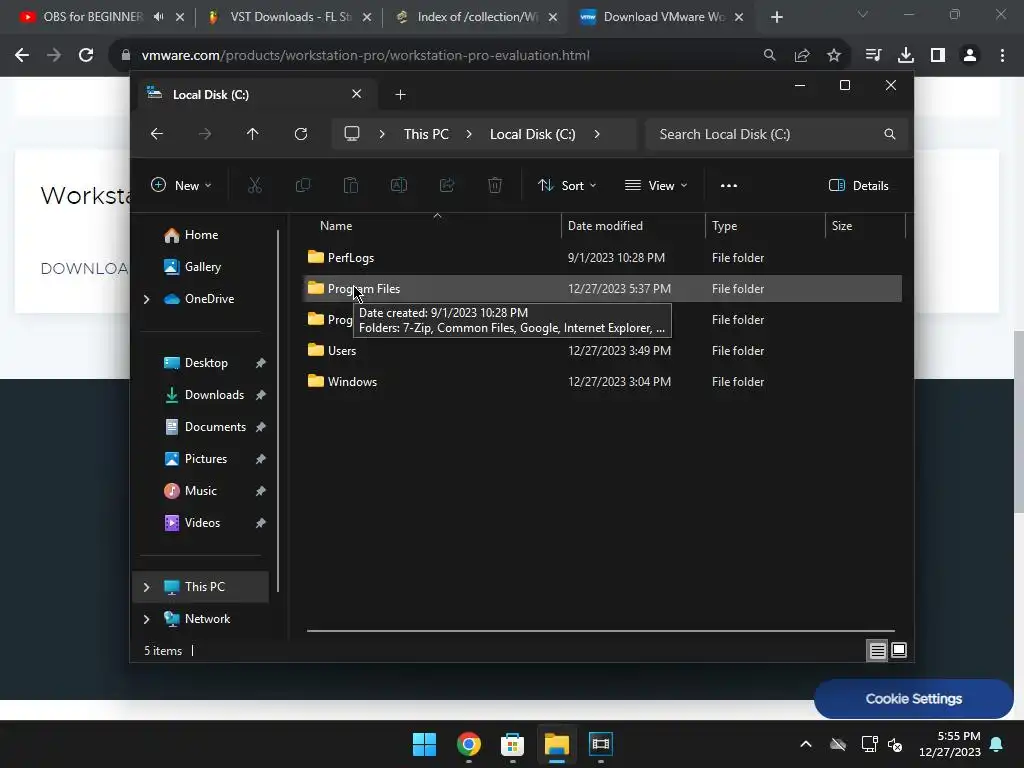Open the New item dropdown
Screen dimensions: 1024x768
181,185
